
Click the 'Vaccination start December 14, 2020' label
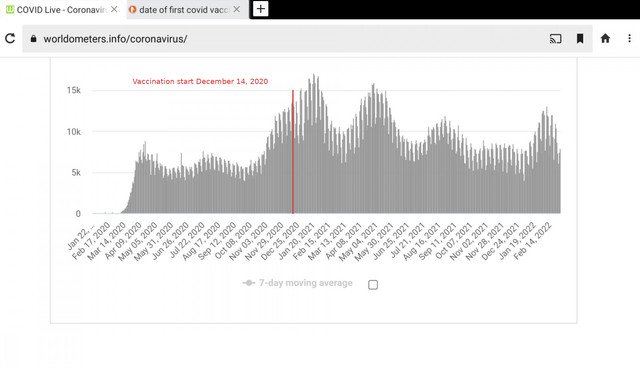(200, 81)
